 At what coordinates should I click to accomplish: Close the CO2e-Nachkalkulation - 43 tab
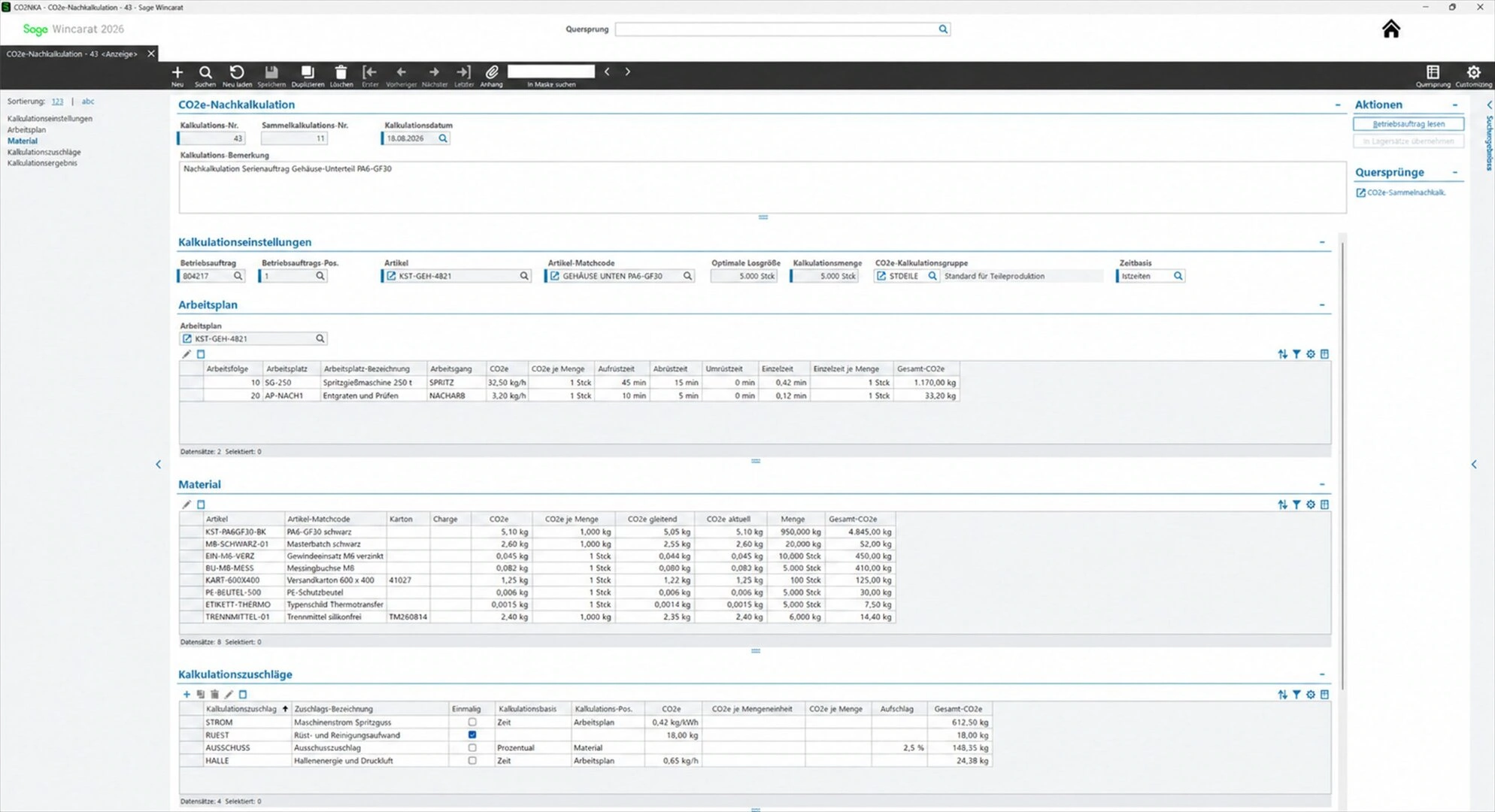click(151, 54)
